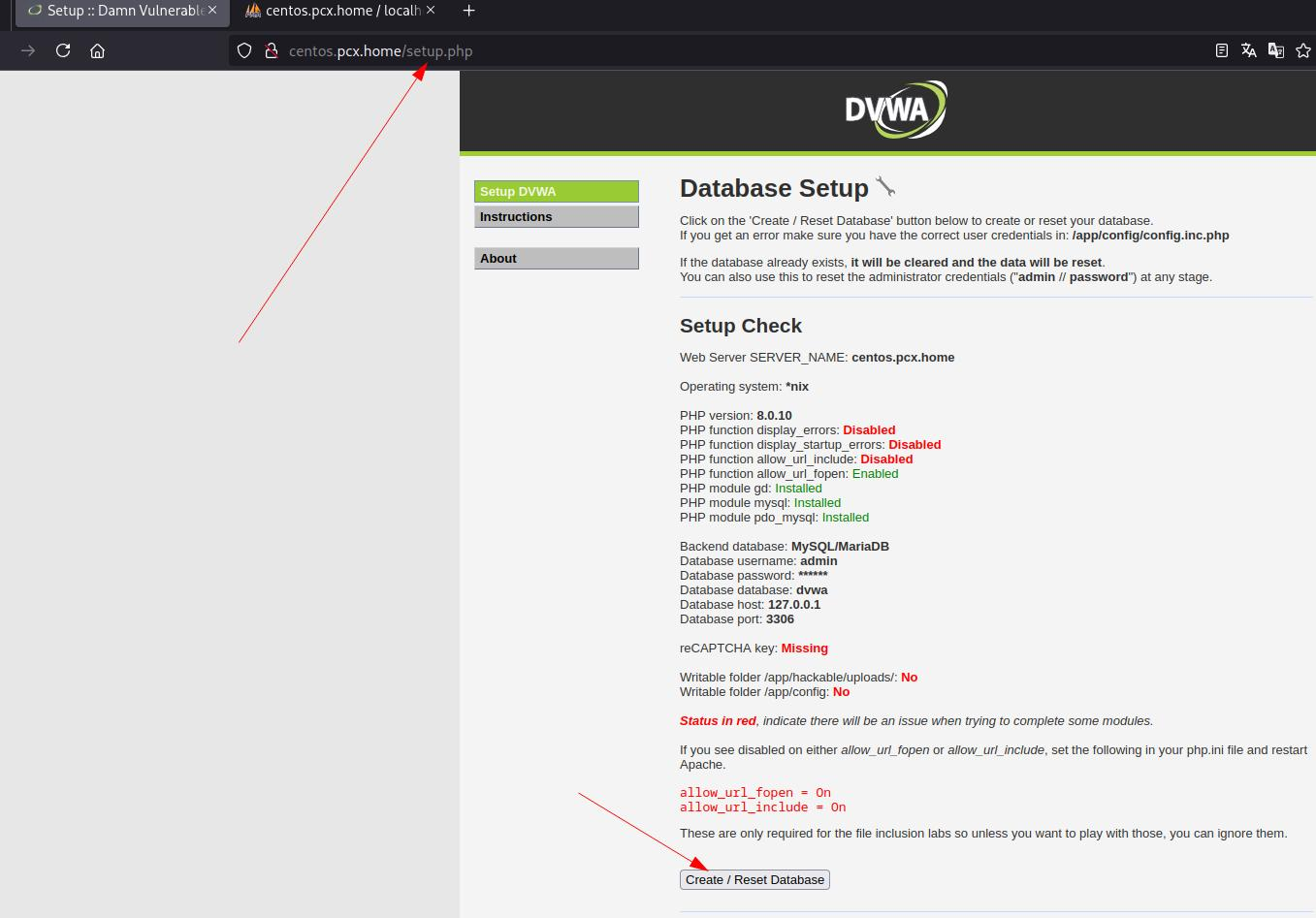Switch to the Setup :: Damn Vulnerable tab
This screenshot has height=918, width=1316.
click(116, 11)
